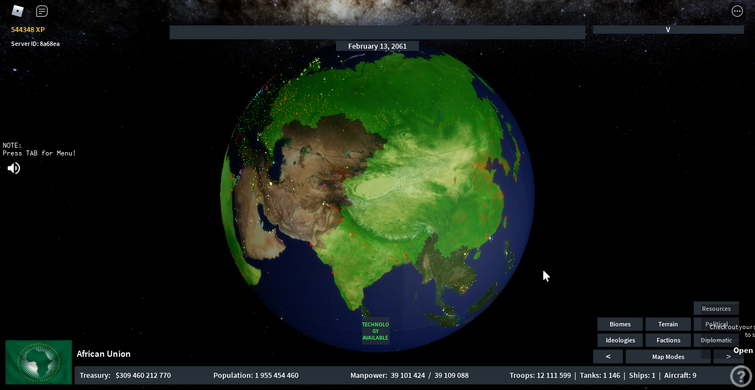Screen dimensions: 755x390
Task: Open the chat icon beside Roblox logo
Action: [x=42, y=11]
